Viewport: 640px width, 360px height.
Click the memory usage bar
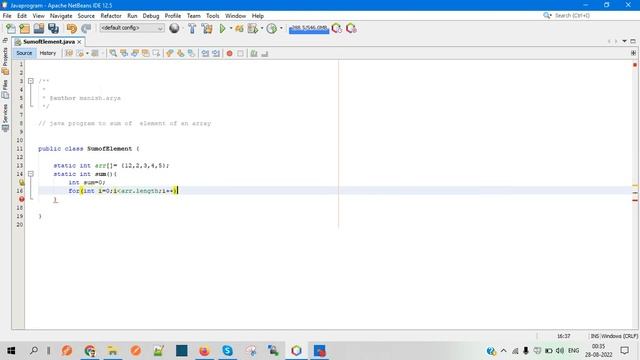click(x=309, y=29)
